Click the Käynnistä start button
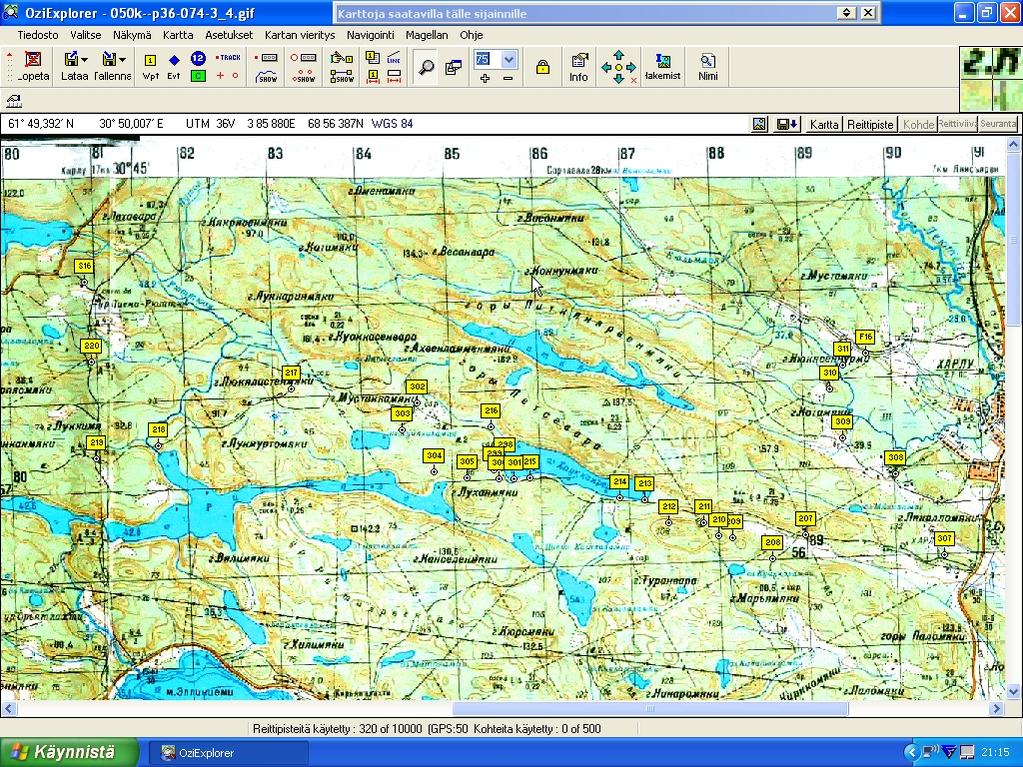 [x=64, y=752]
